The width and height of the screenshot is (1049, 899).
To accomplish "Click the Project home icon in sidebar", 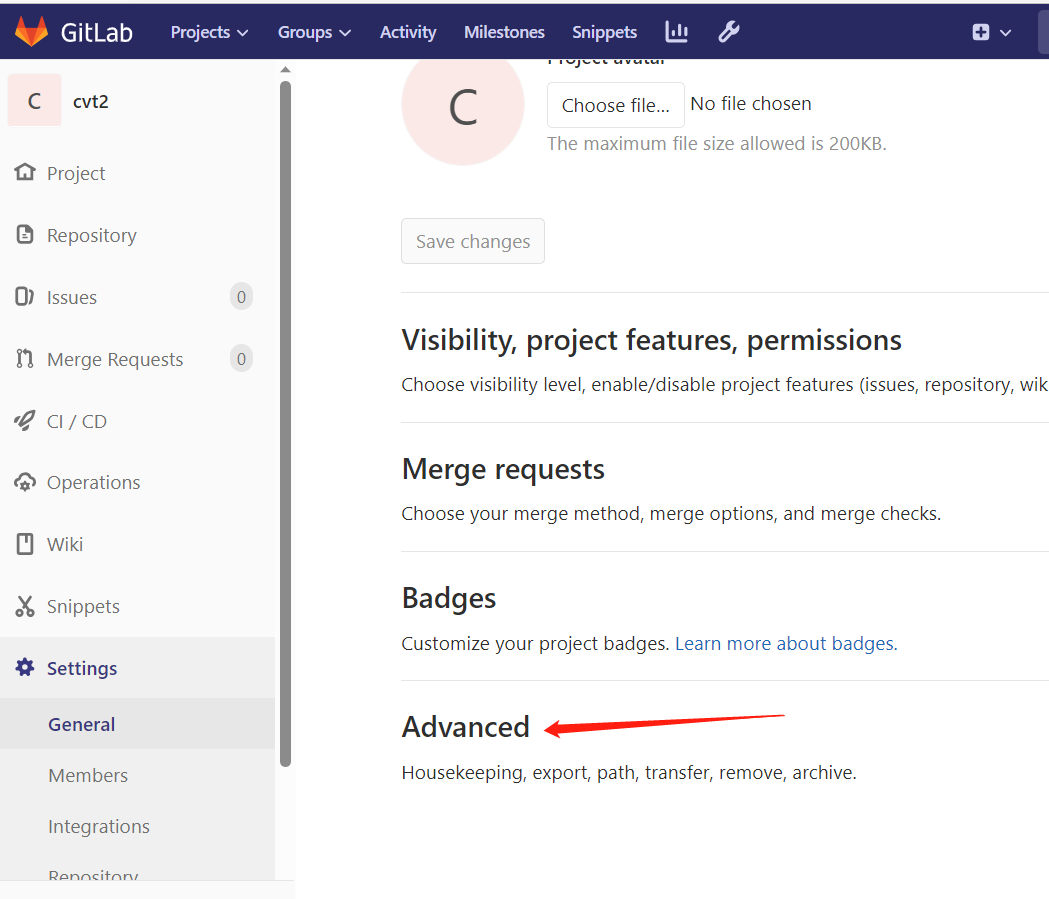I will point(25,173).
